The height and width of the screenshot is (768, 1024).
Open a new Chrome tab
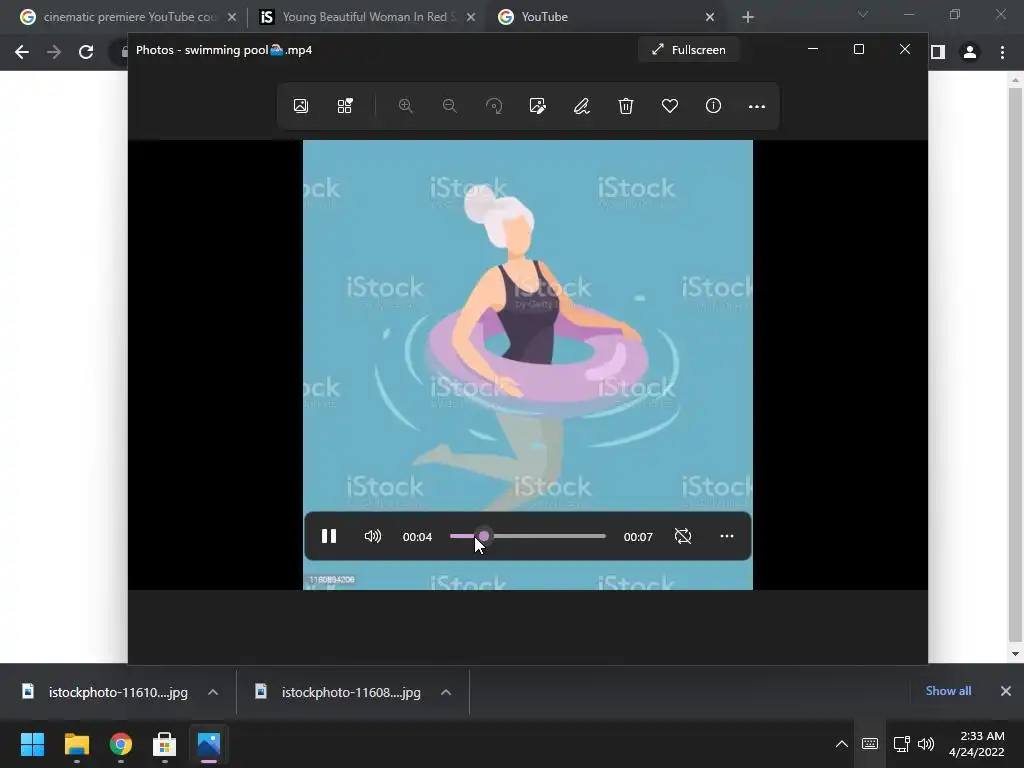click(x=748, y=17)
